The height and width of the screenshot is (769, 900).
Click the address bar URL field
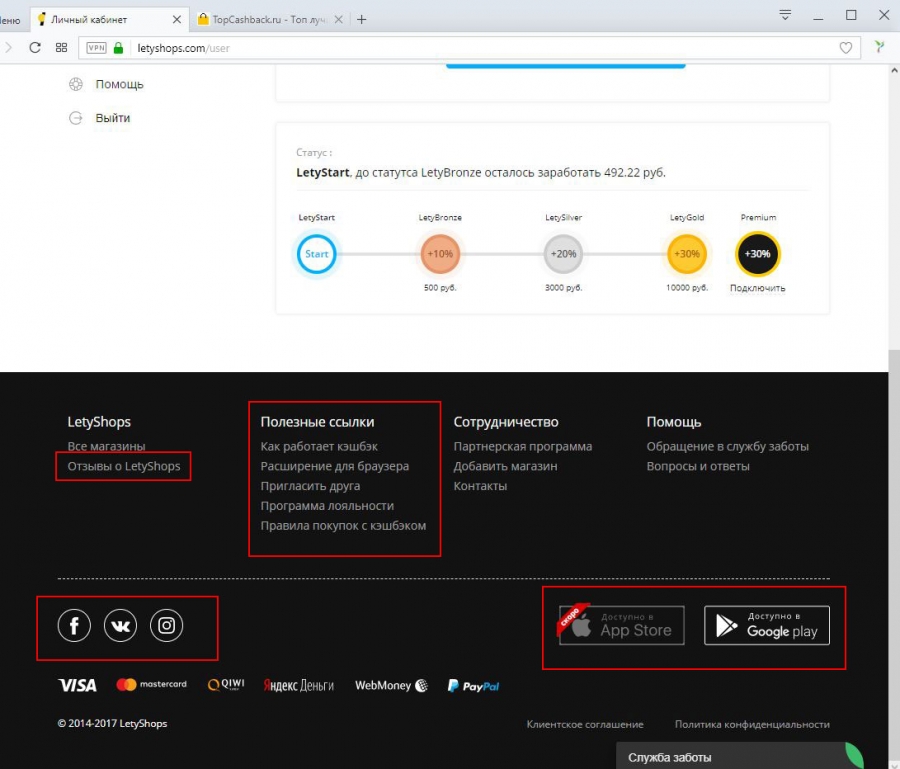tap(470, 48)
